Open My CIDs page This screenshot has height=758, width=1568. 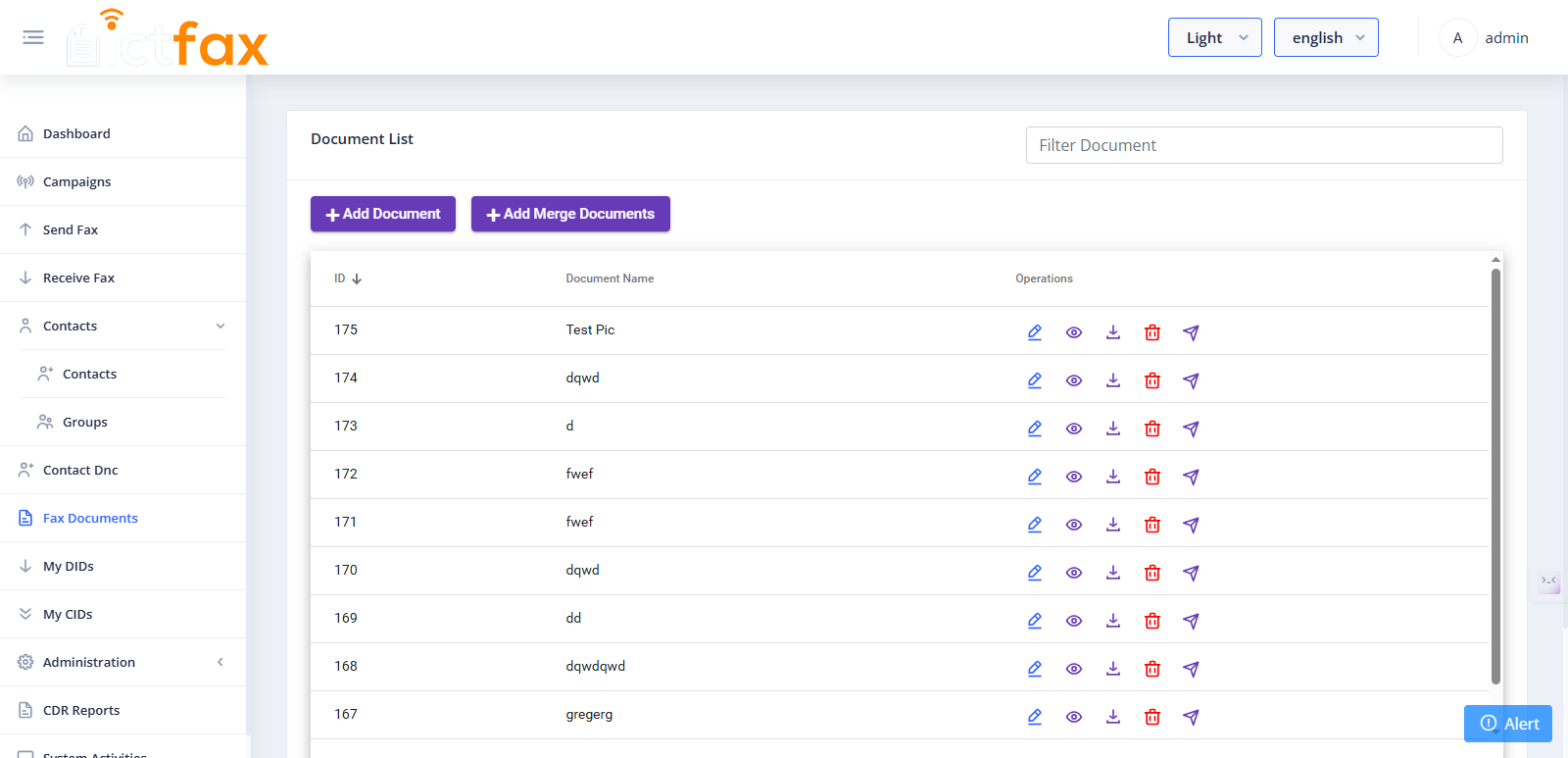[122, 614]
